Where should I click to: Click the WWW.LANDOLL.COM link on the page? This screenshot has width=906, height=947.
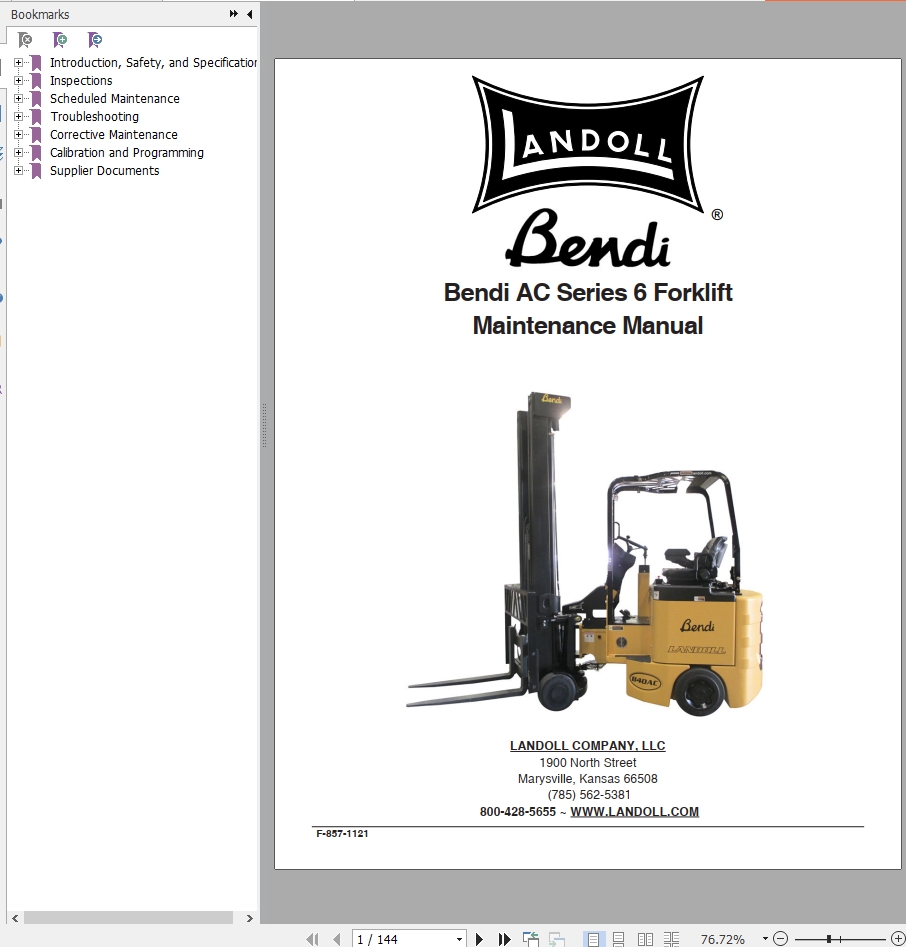point(634,812)
